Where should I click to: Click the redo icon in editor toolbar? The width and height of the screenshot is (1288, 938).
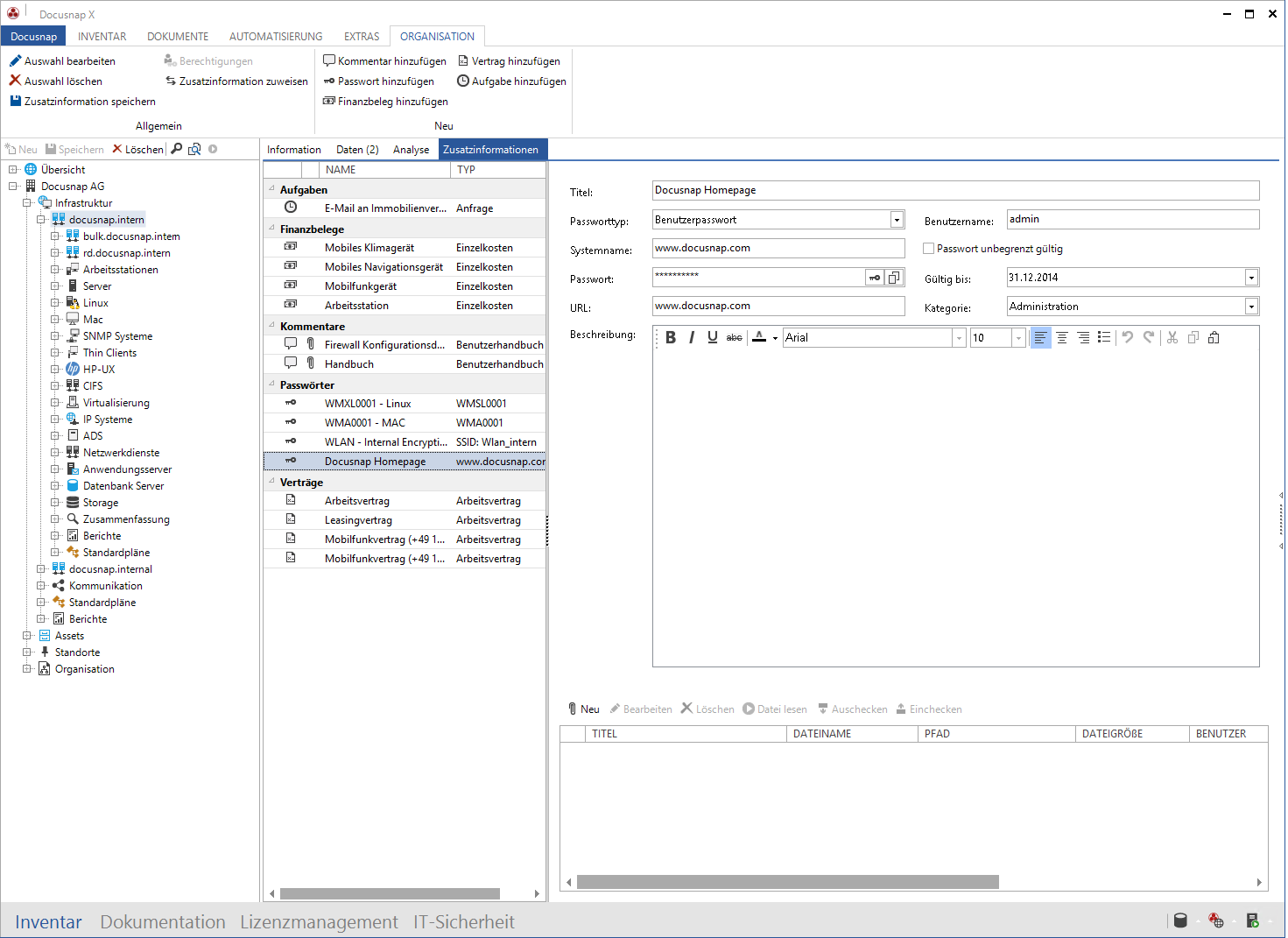pyautogui.click(x=1149, y=337)
